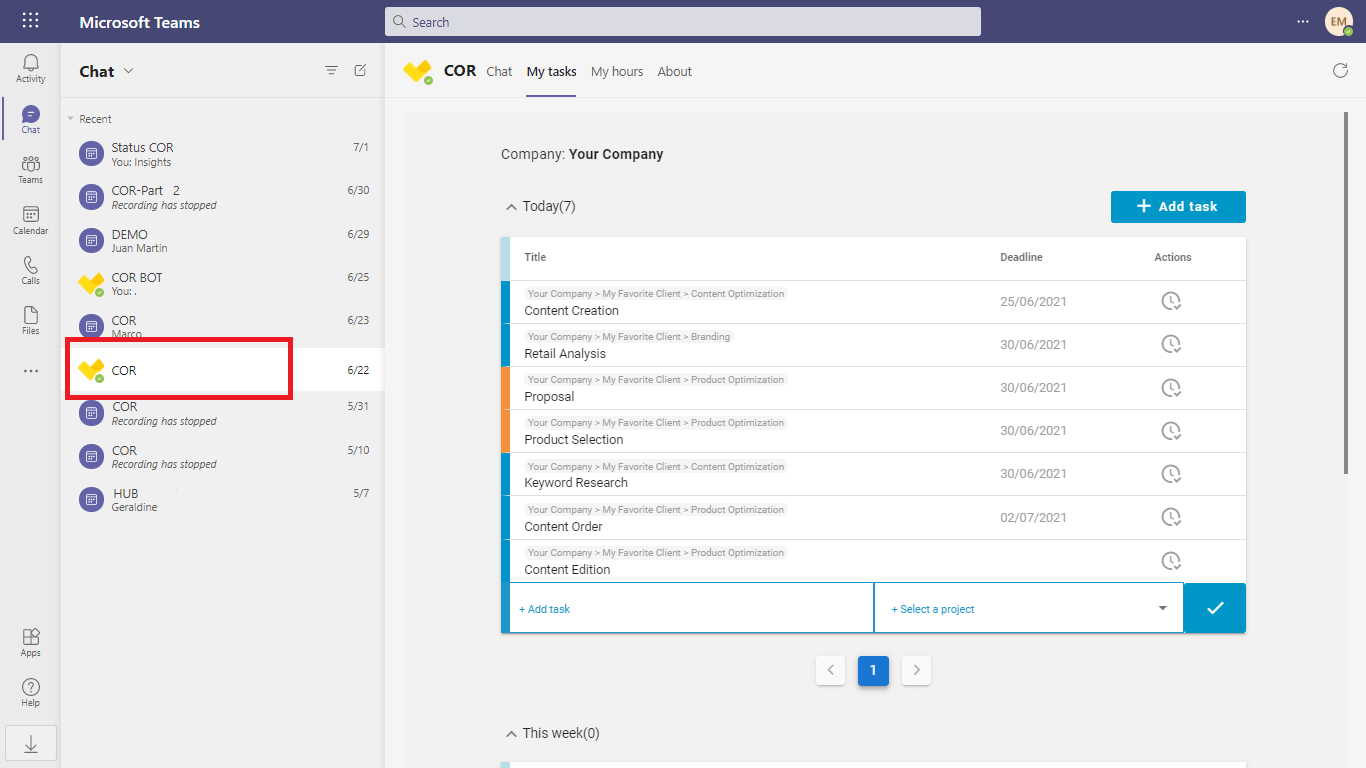Viewport: 1366px width, 768px height.
Task: Start timer for Retail Analysis task
Action: (x=1171, y=345)
